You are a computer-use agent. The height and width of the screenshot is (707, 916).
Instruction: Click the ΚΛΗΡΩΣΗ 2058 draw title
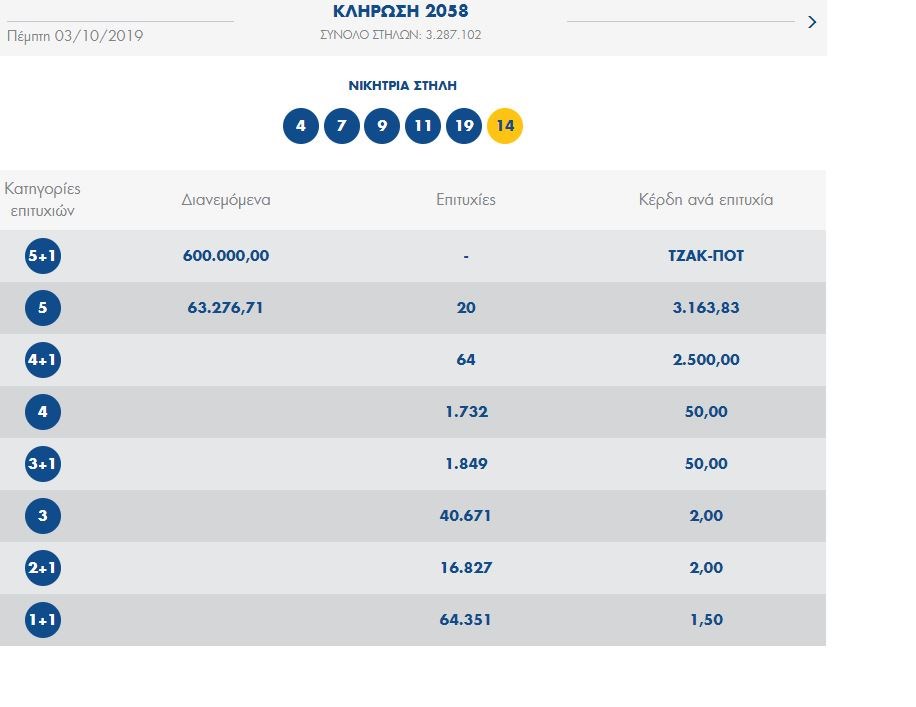(x=400, y=12)
